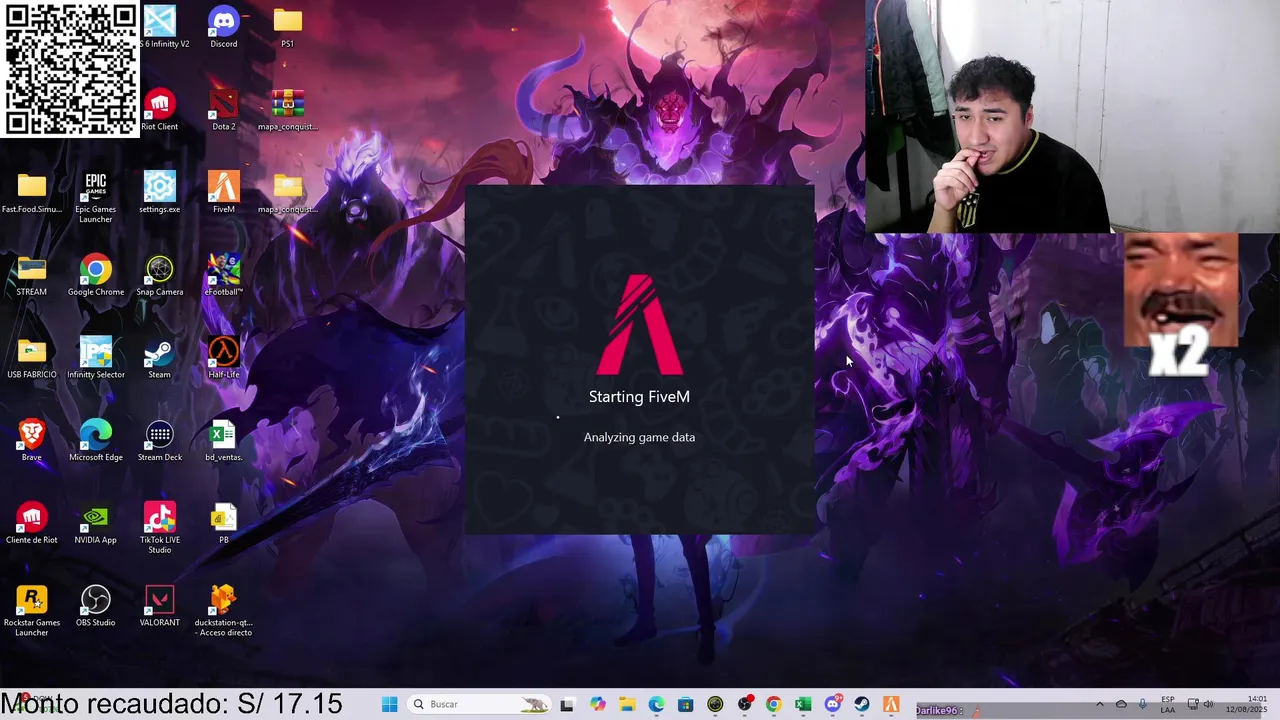This screenshot has width=1280, height=720.
Task: Click the microphone tray icon
Action: [x=1143, y=704]
